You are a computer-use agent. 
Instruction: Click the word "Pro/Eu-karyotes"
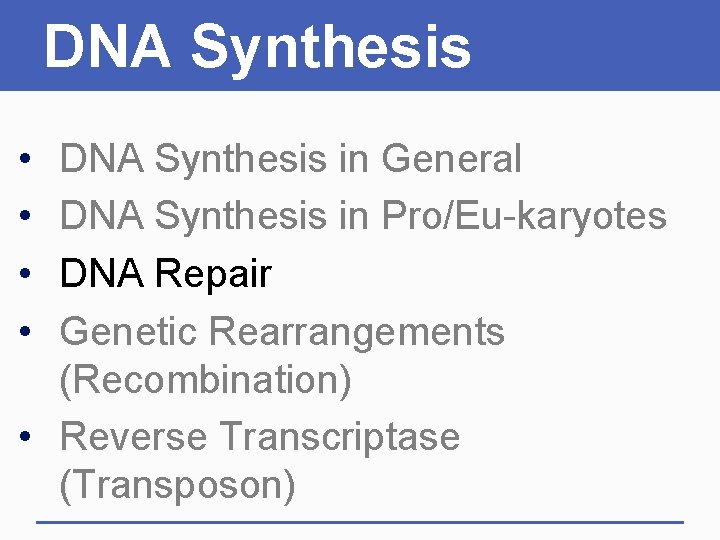522,216
